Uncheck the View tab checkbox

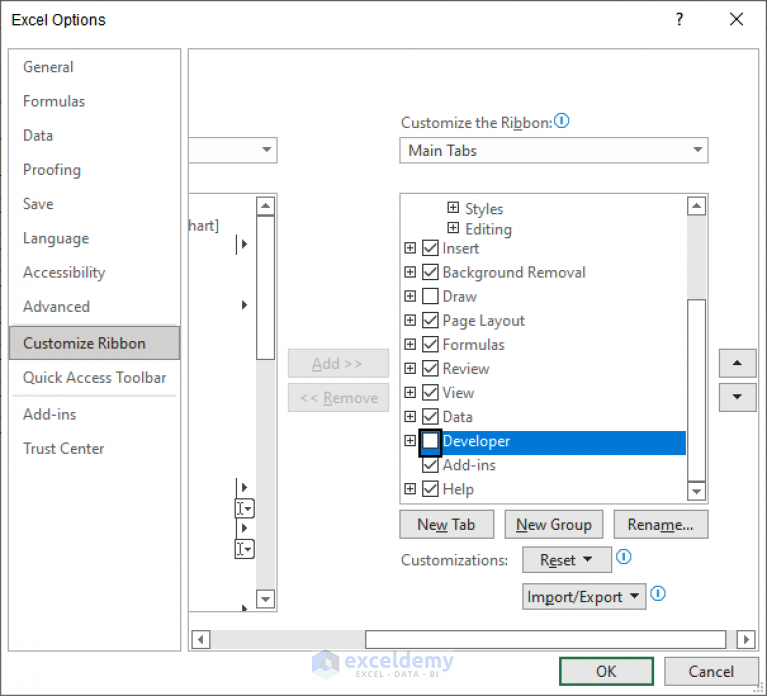[x=430, y=392]
